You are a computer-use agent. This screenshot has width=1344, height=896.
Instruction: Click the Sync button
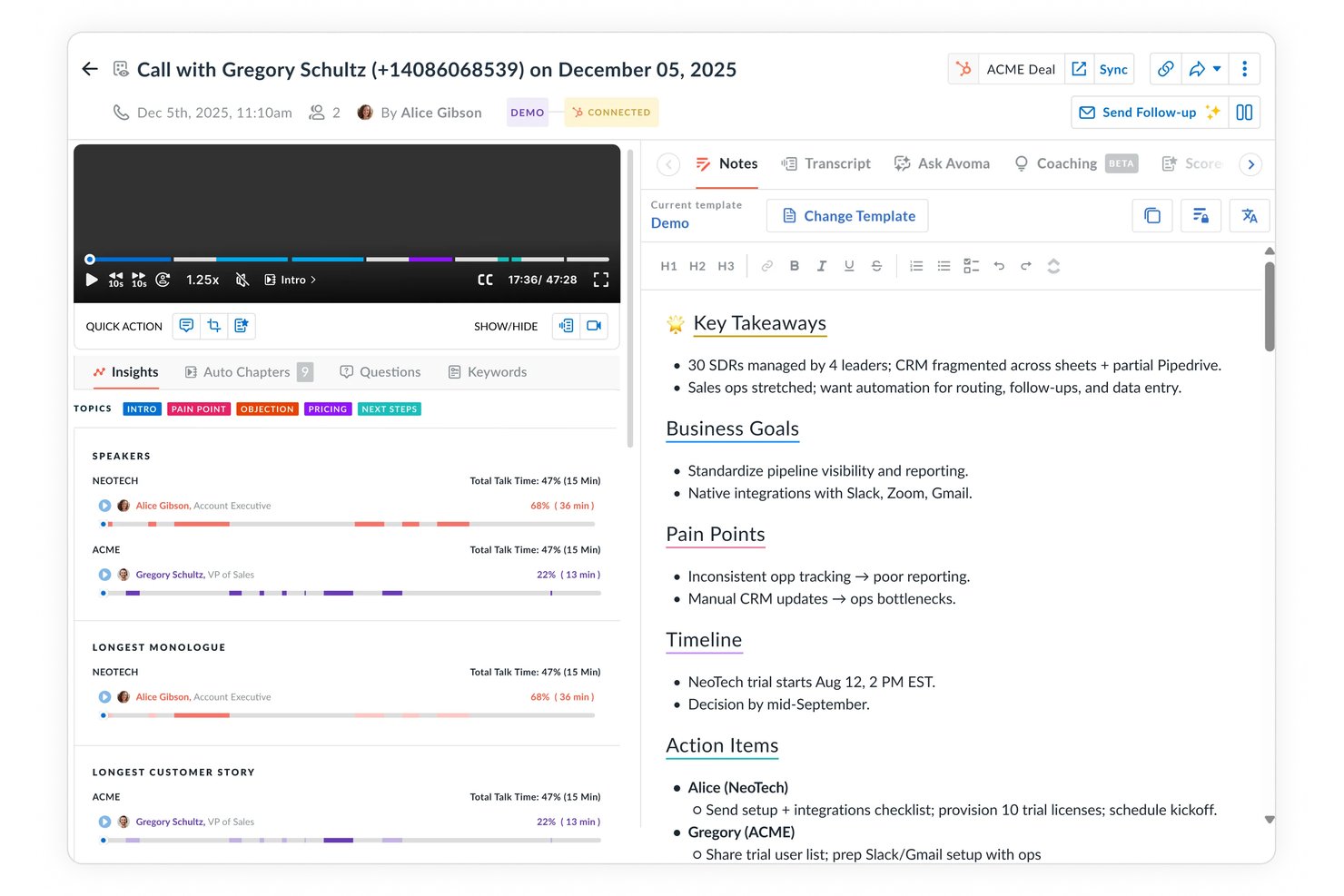(1113, 69)
